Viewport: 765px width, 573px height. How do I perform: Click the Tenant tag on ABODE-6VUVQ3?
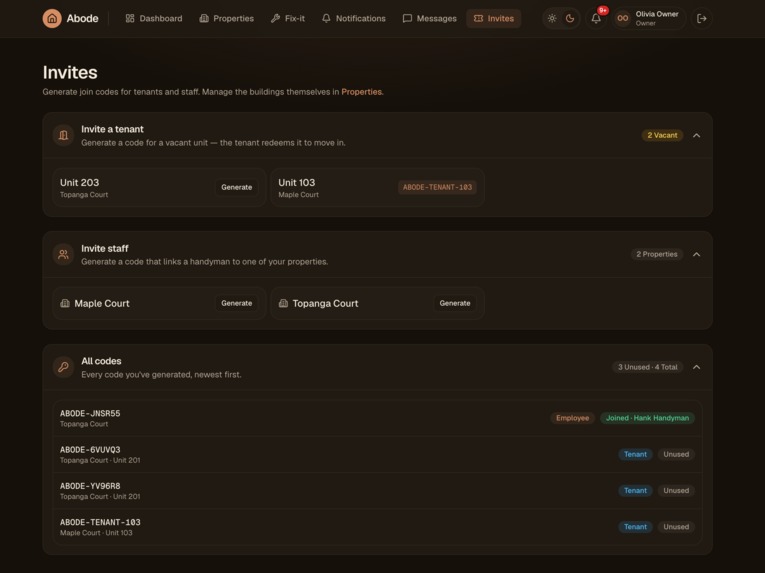[635, 454]
